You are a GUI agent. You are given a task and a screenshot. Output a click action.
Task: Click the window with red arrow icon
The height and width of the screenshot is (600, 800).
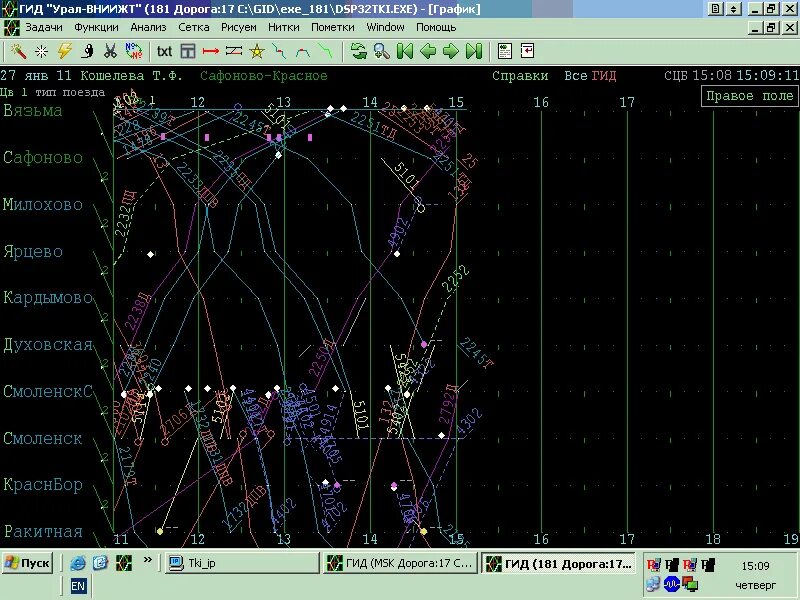528,51
